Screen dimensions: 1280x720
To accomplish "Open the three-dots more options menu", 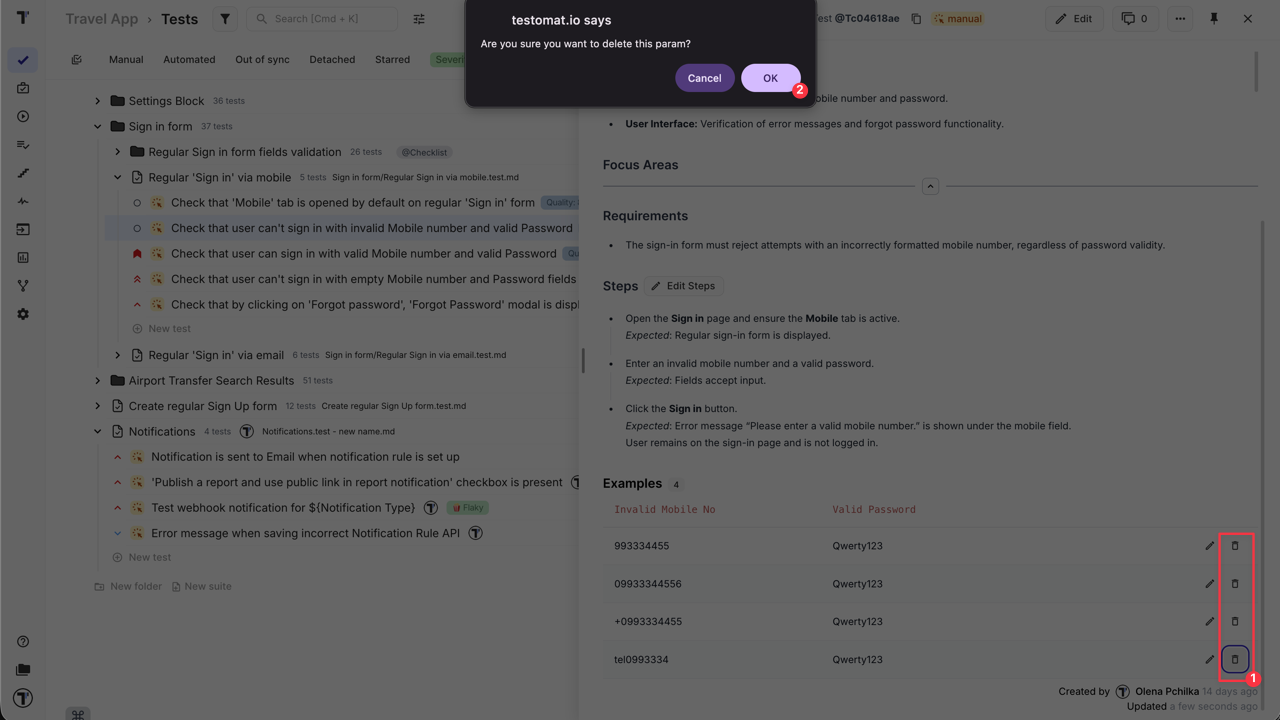I will (x=1180, y=19).
